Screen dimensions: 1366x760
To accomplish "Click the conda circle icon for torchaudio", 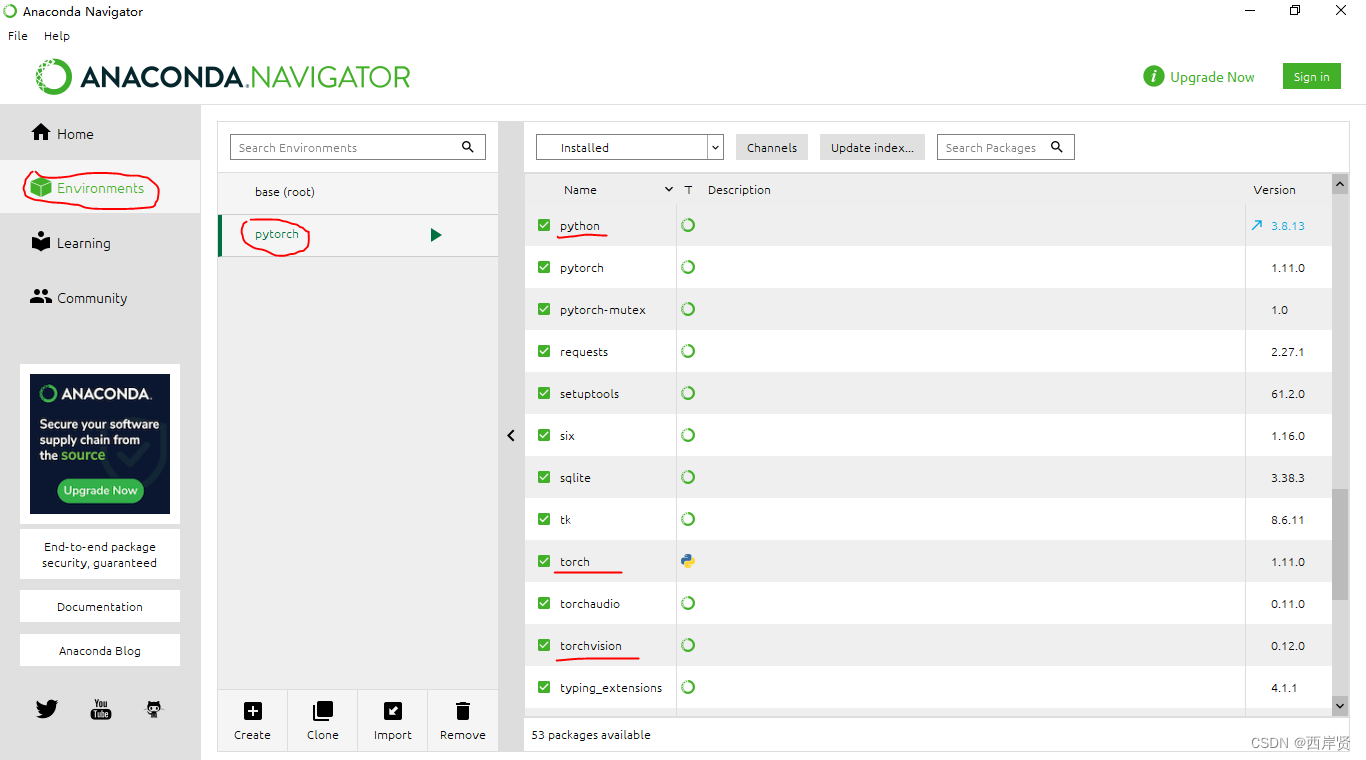I will pyautogui.click(x=688, y=603).
